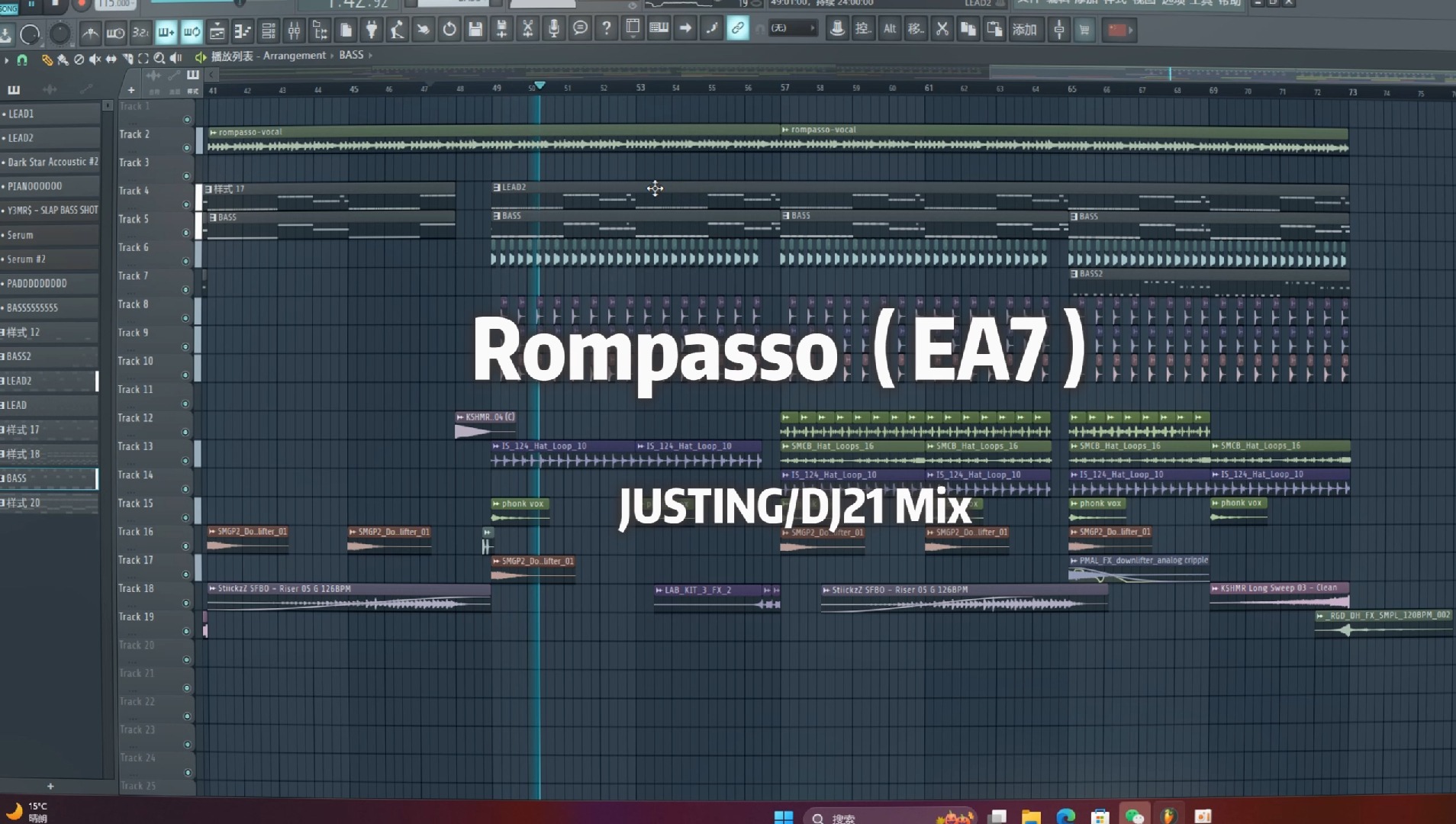Toggle overdub recording mode
Image resolution: width=1456 pixels, height=824 pixels.
(166, 31)
